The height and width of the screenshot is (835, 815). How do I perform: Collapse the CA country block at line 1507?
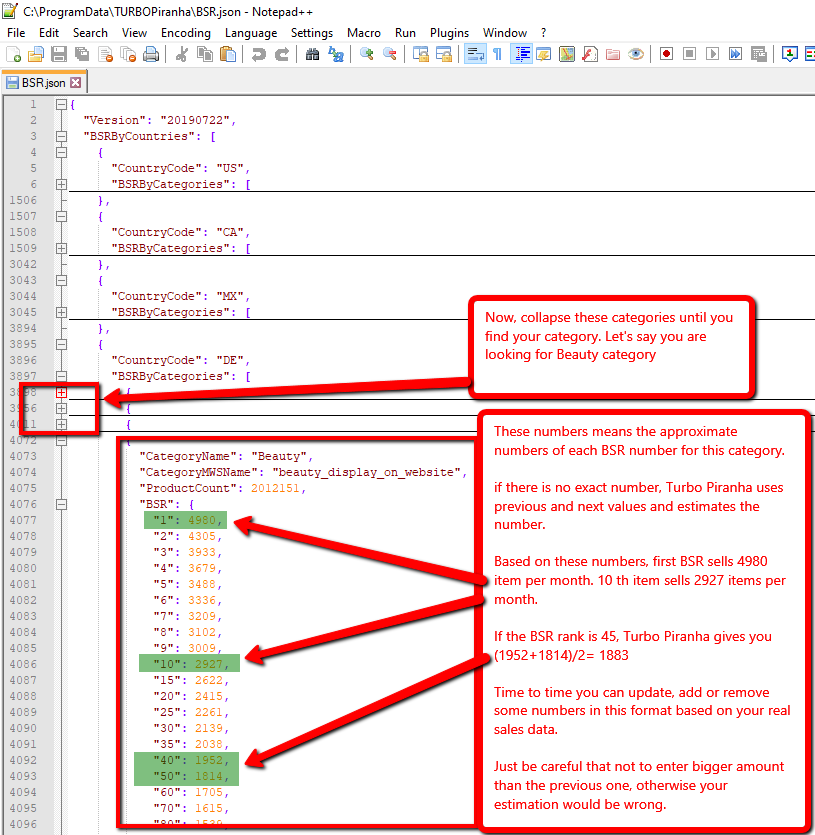click(x=61, y=216)
